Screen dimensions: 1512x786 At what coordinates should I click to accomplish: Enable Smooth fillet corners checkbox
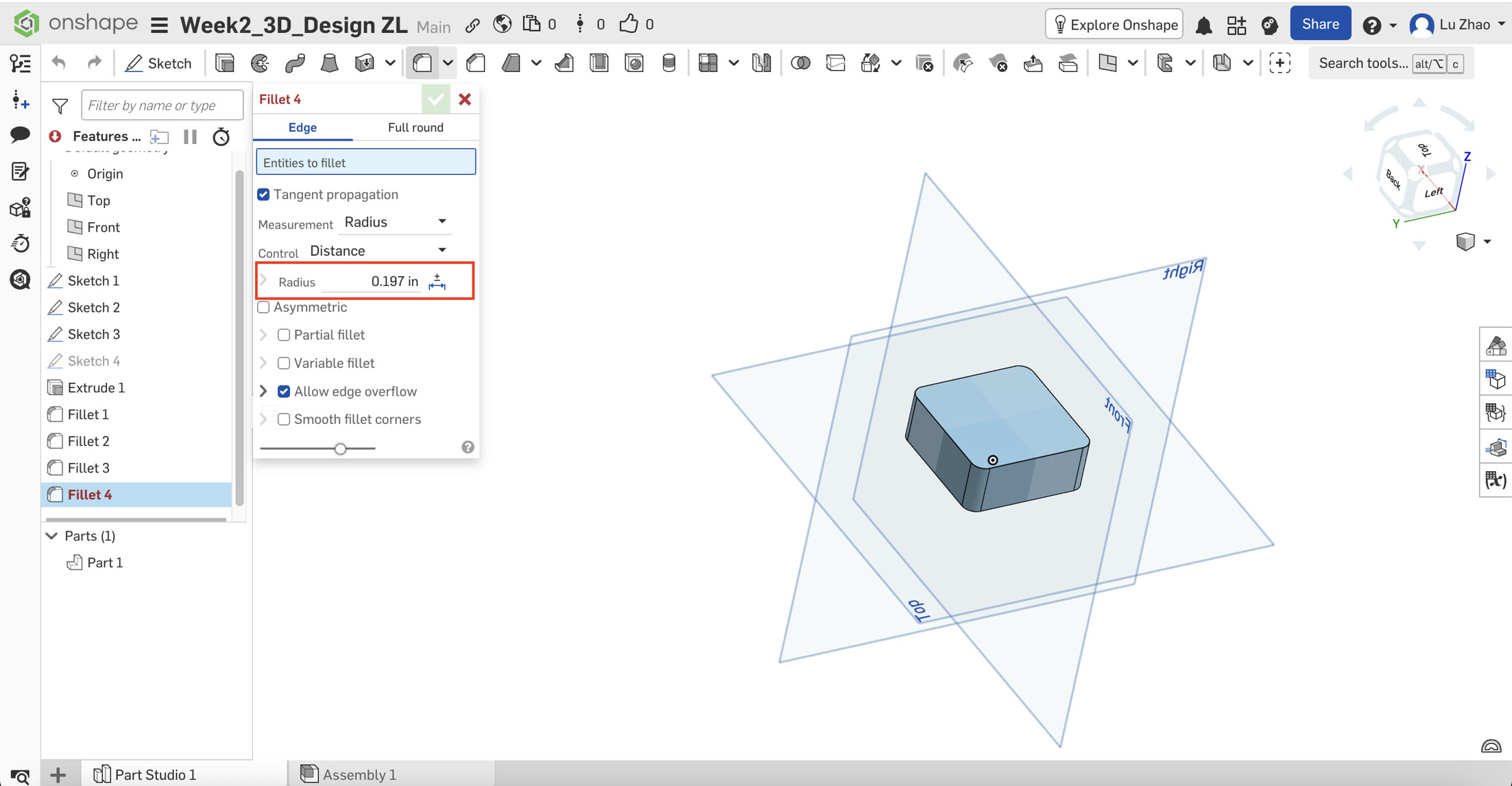pos(284,419)
